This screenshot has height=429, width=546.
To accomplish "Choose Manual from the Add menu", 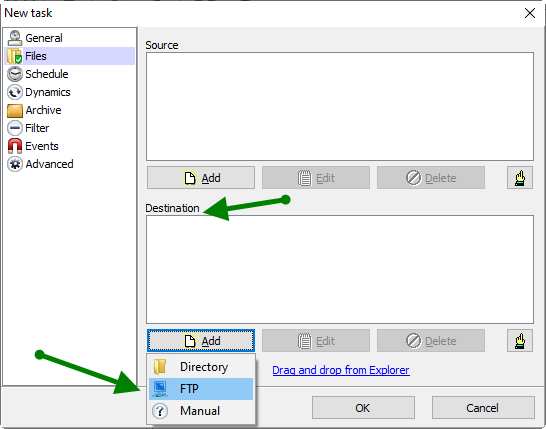I will (201, 411).
